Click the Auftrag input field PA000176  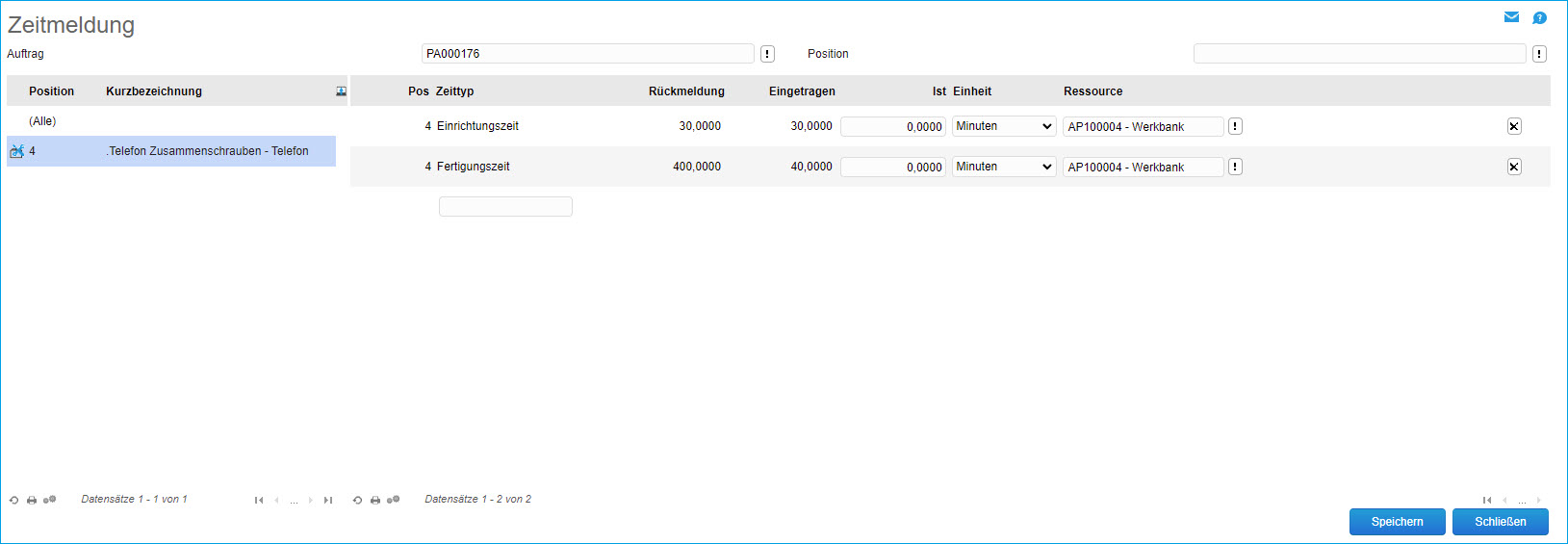coord(588,54)
